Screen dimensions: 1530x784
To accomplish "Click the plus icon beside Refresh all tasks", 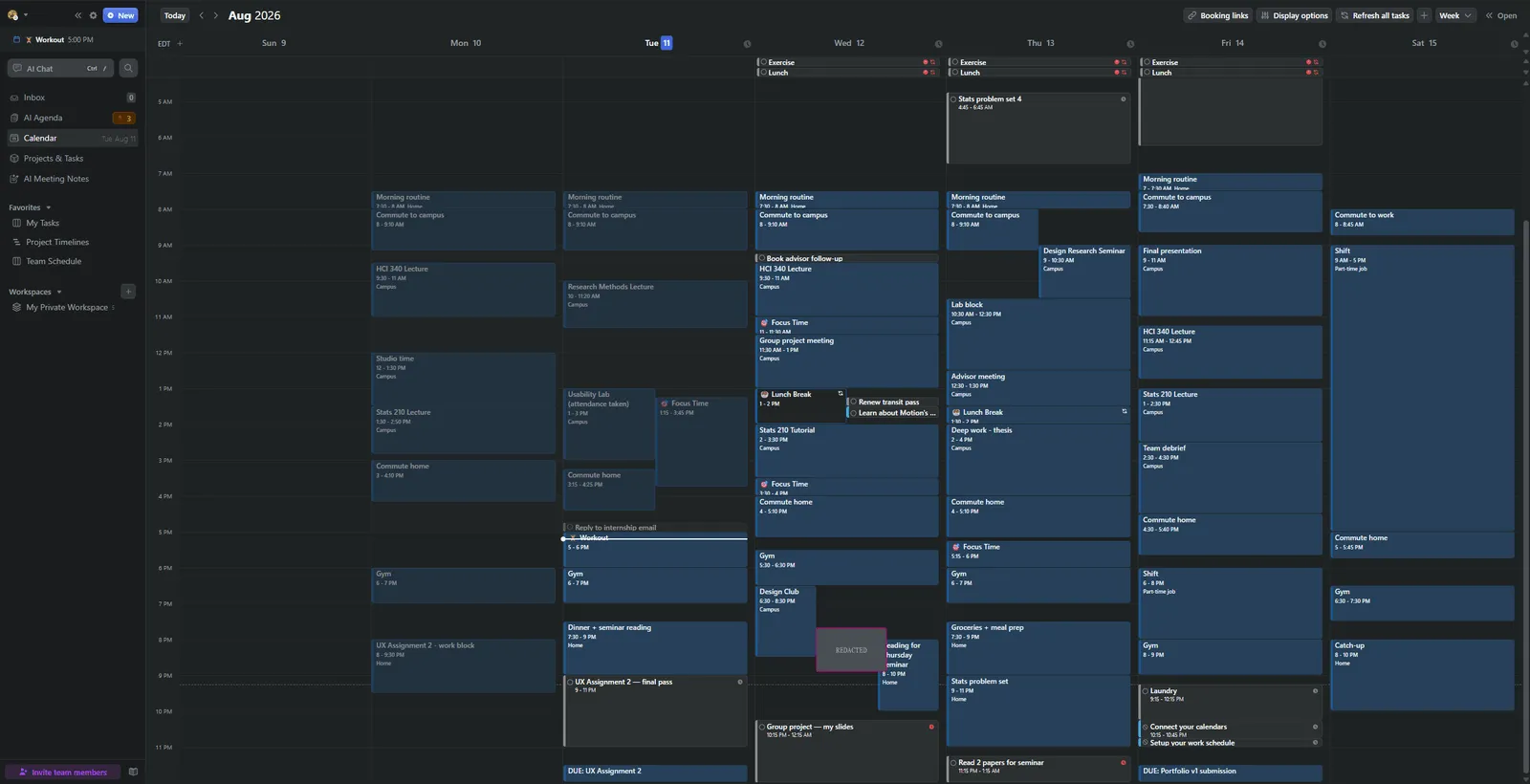I will coord(1424,15).
